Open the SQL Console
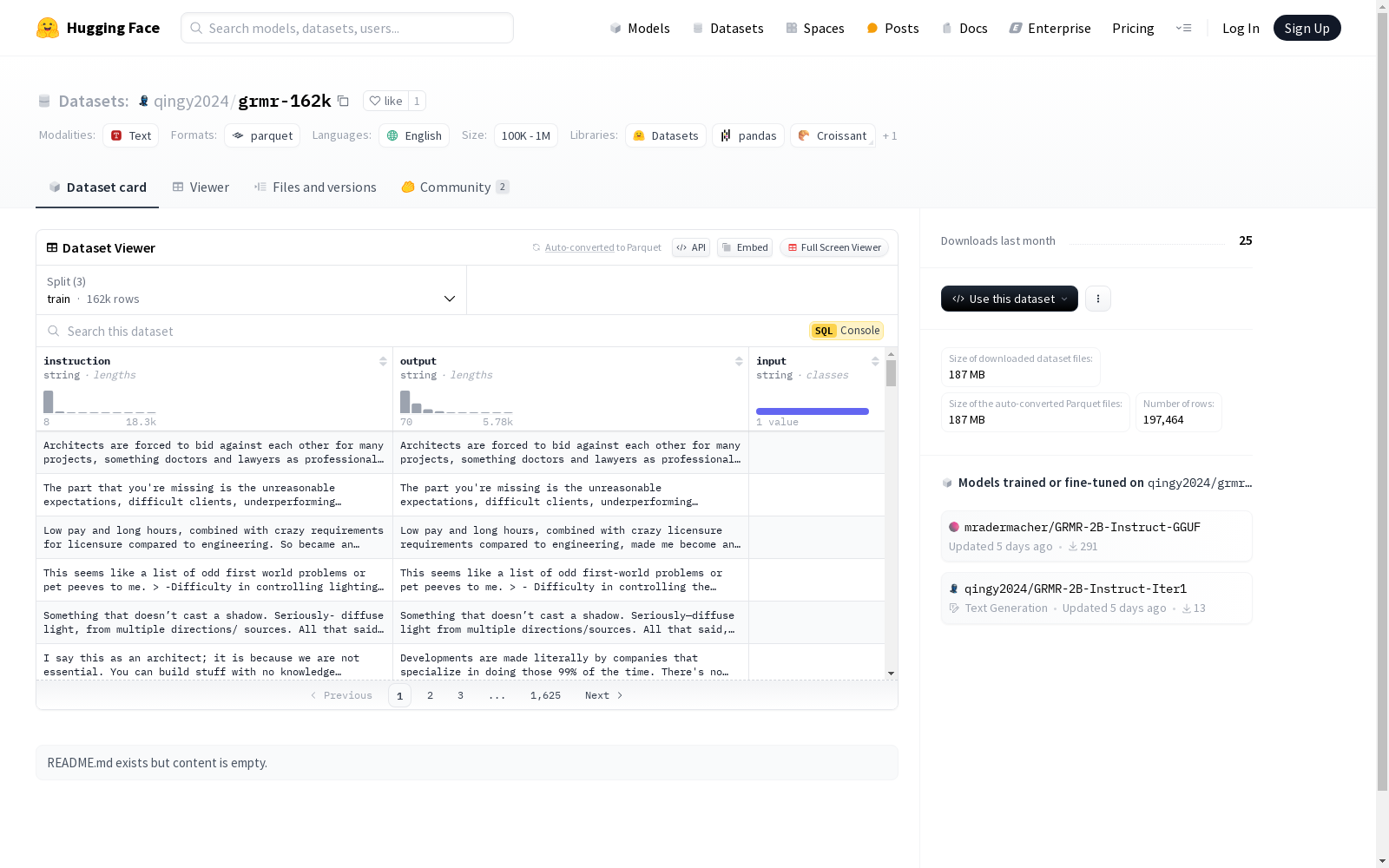 tap(846, 331)
